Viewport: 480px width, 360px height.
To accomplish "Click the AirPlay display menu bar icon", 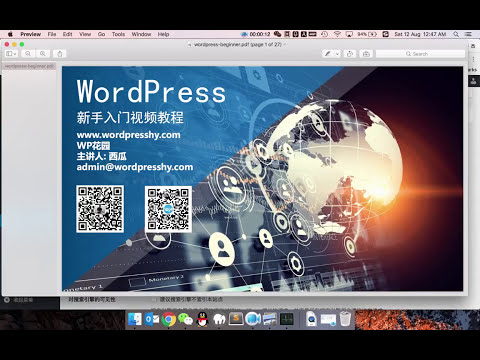I will pos(349,34).
